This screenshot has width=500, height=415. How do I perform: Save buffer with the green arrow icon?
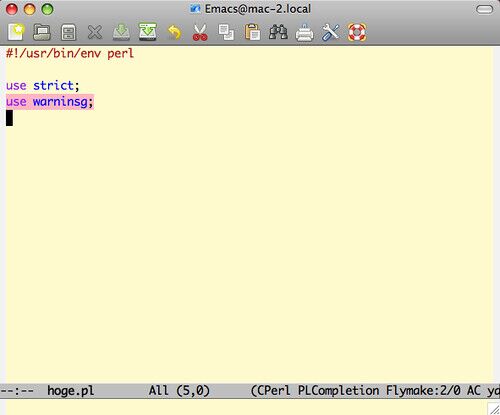pyautogui.click(x=121, y=32)
